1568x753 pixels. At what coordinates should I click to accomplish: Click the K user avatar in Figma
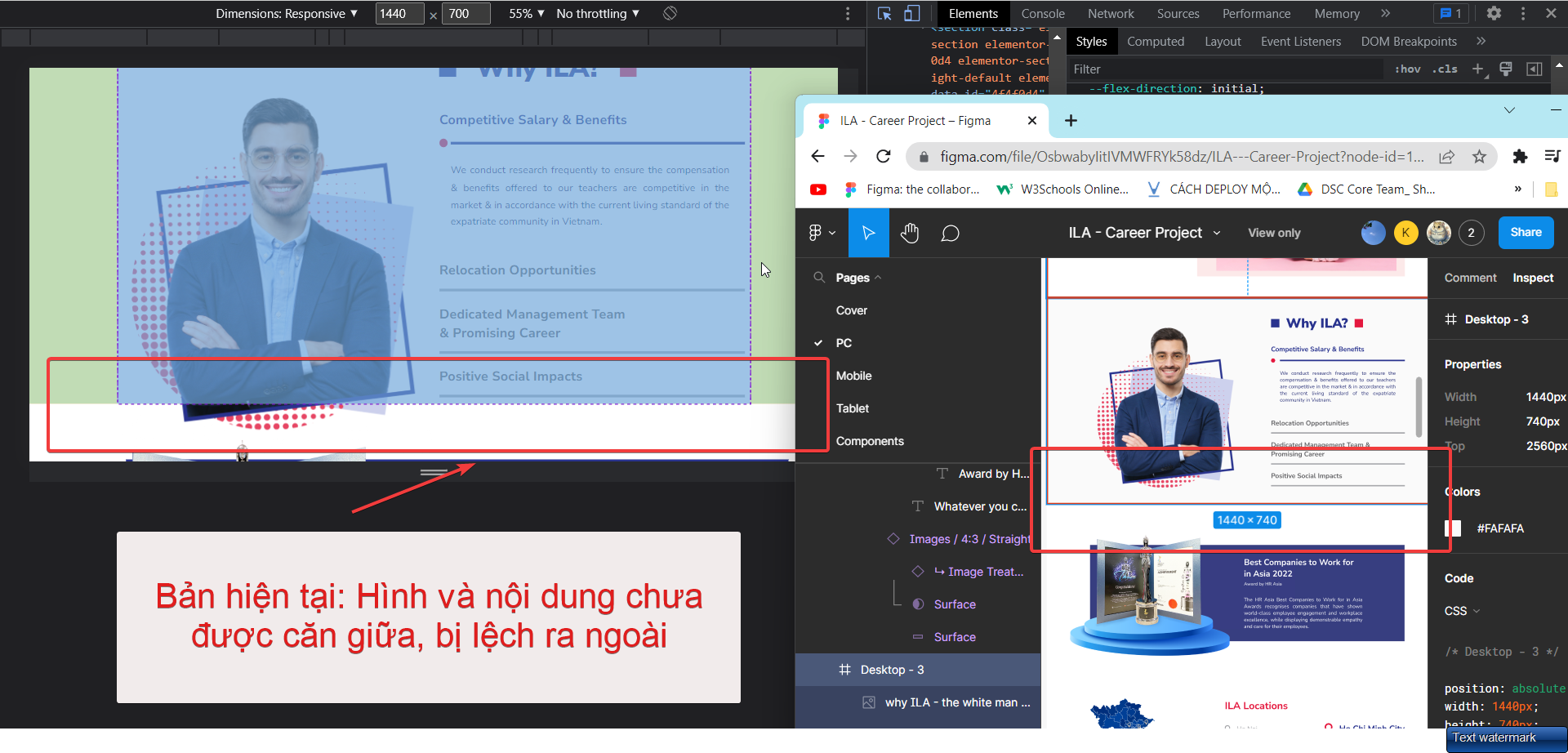tap(1405, 233)
